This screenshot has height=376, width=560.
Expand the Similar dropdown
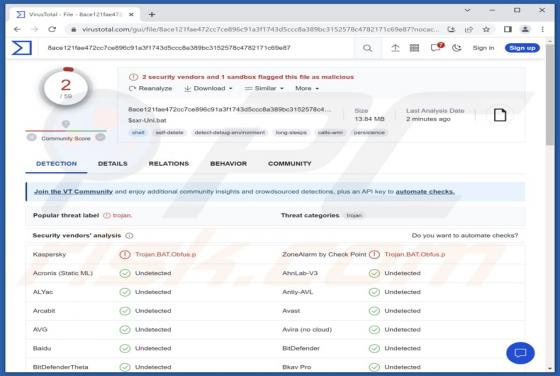[264, 88]
